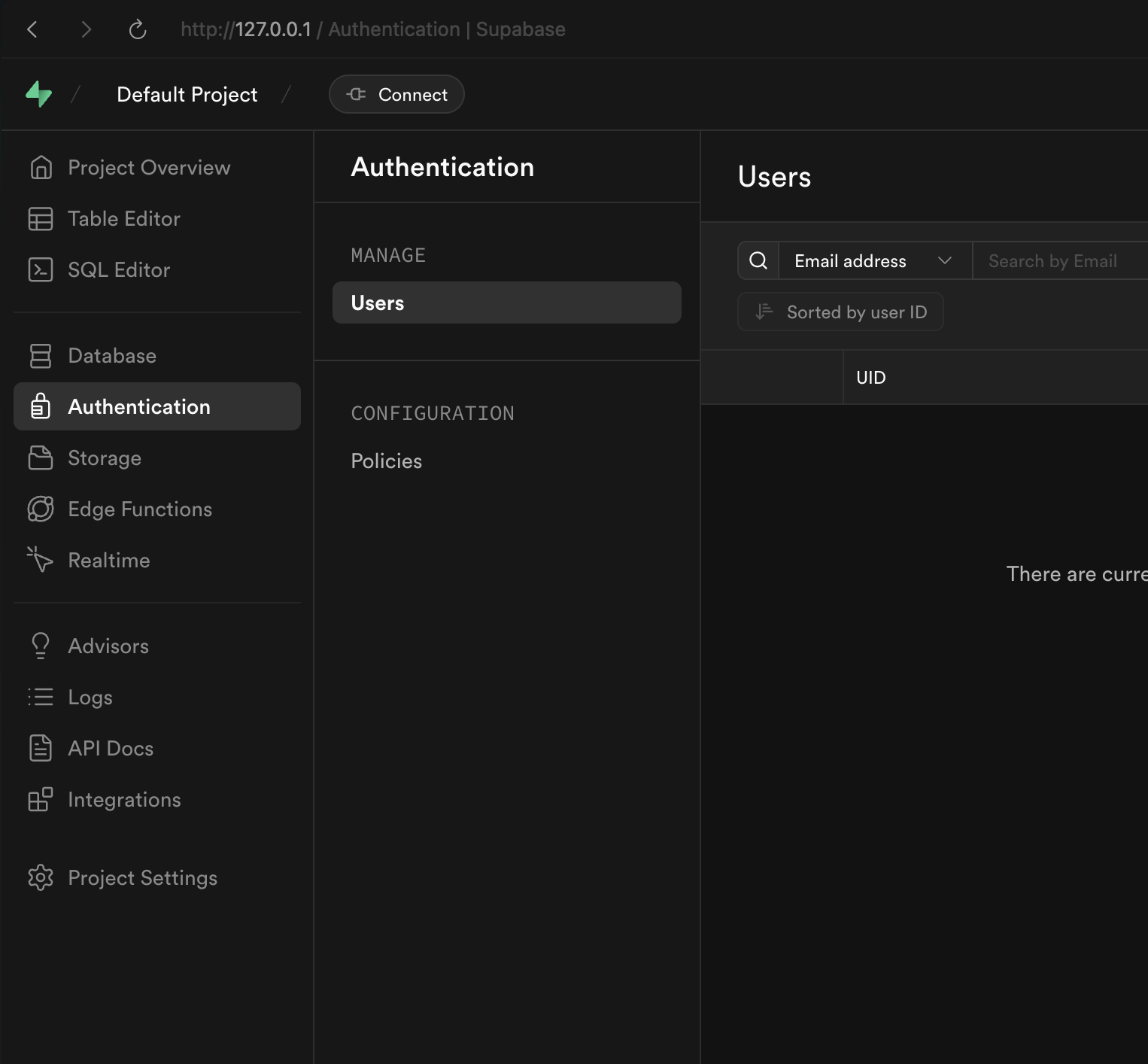This screenshot has height=1064, width=1148.
Task: Open the Project Settings gear icon
Action: pos(41,878)
